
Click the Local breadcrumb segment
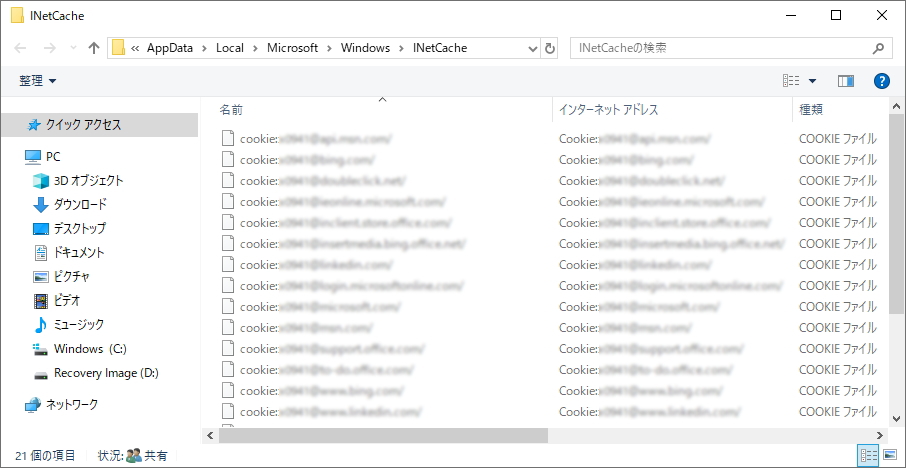click(229, 48)
